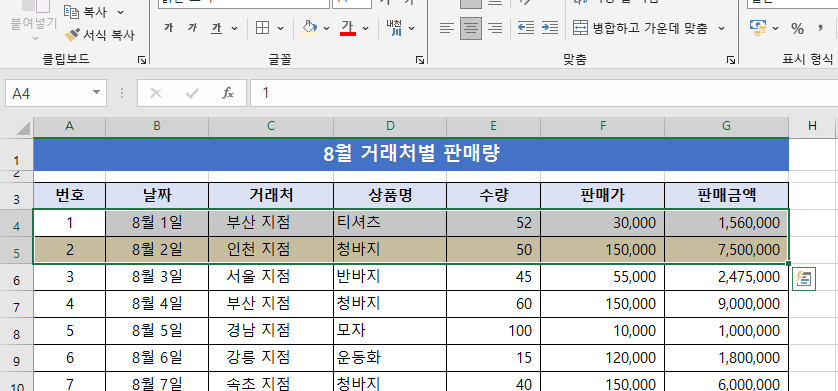Image resolution: width=838 pixels, height=391 pixels.
Task: Open accounting format dropdown arrow
Action: click(775, 28)
